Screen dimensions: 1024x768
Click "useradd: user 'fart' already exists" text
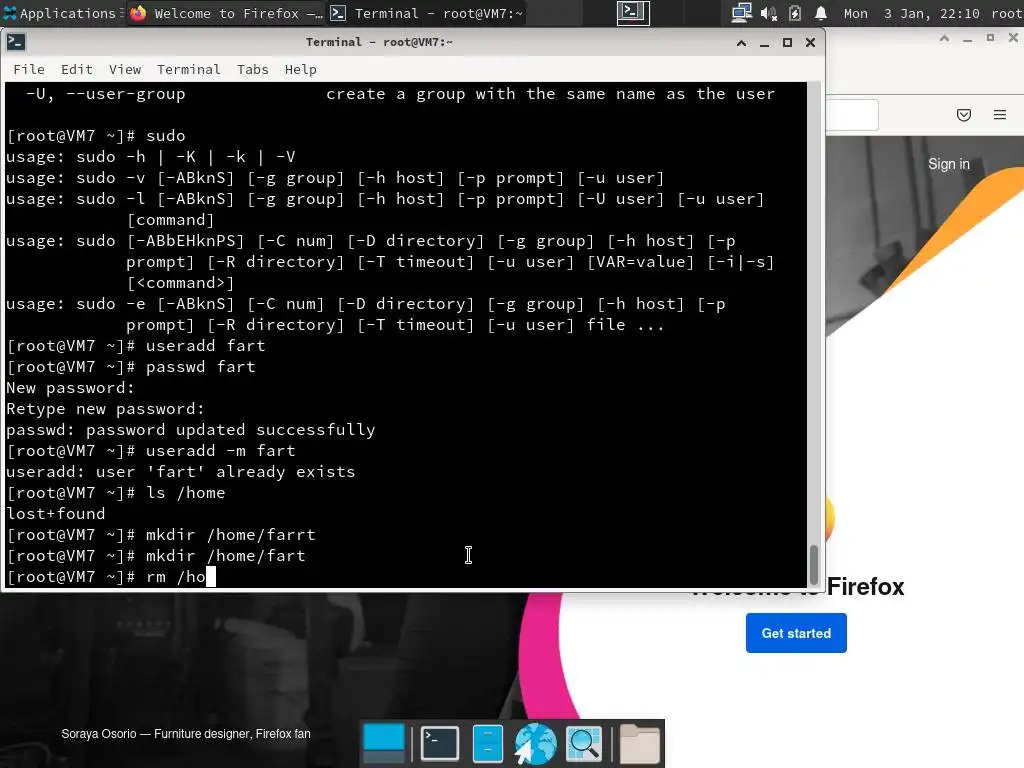[x=180, y=472]
